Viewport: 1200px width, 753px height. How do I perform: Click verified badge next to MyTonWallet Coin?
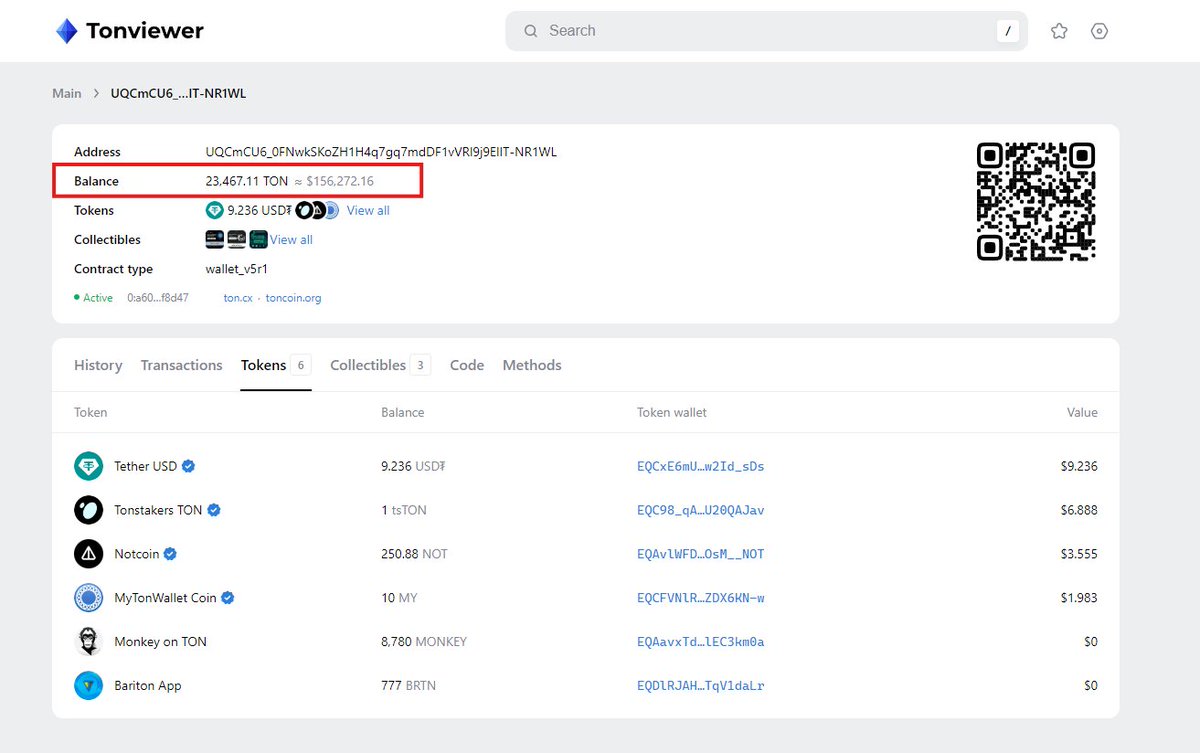[228, 598]
